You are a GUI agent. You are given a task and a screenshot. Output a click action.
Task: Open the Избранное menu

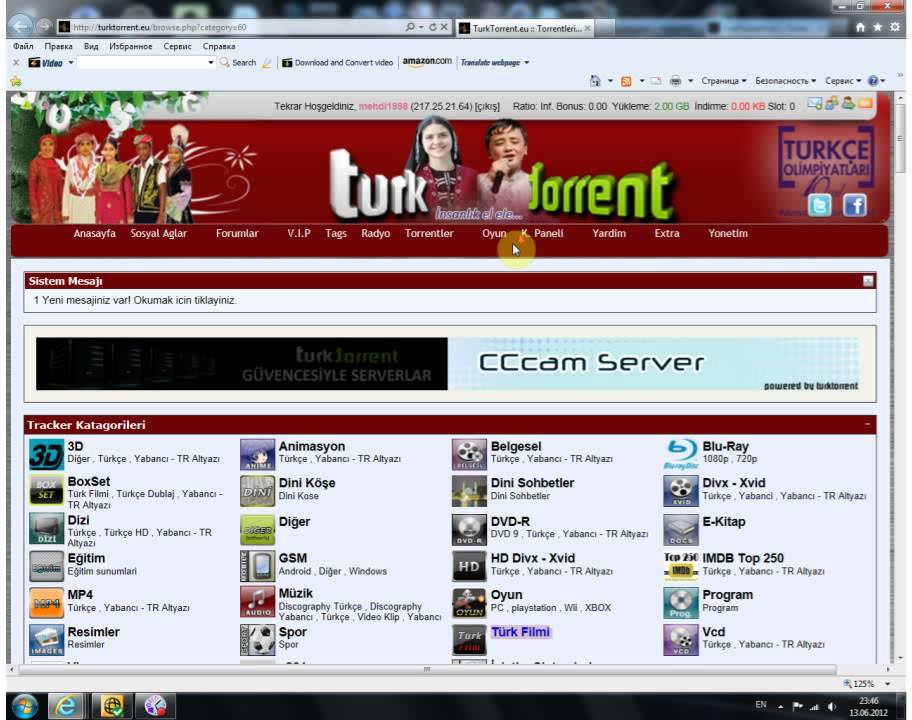[131, 46]
